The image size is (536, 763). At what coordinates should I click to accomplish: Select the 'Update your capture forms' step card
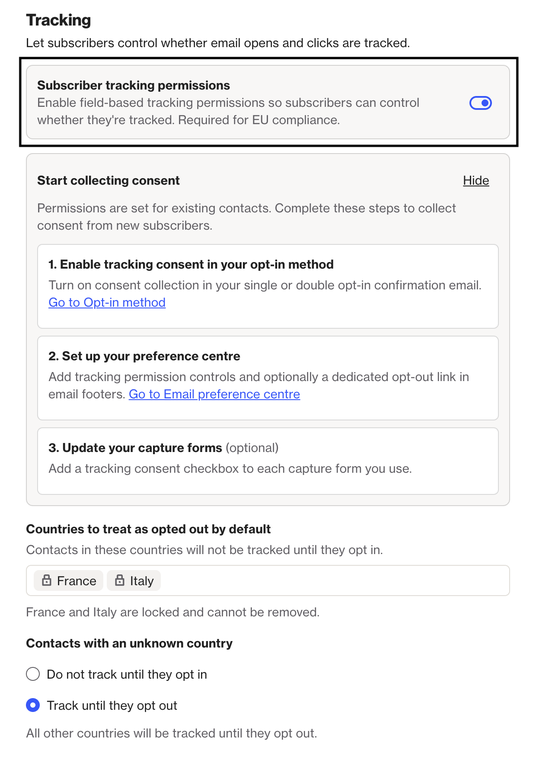(x=268, y=461)
